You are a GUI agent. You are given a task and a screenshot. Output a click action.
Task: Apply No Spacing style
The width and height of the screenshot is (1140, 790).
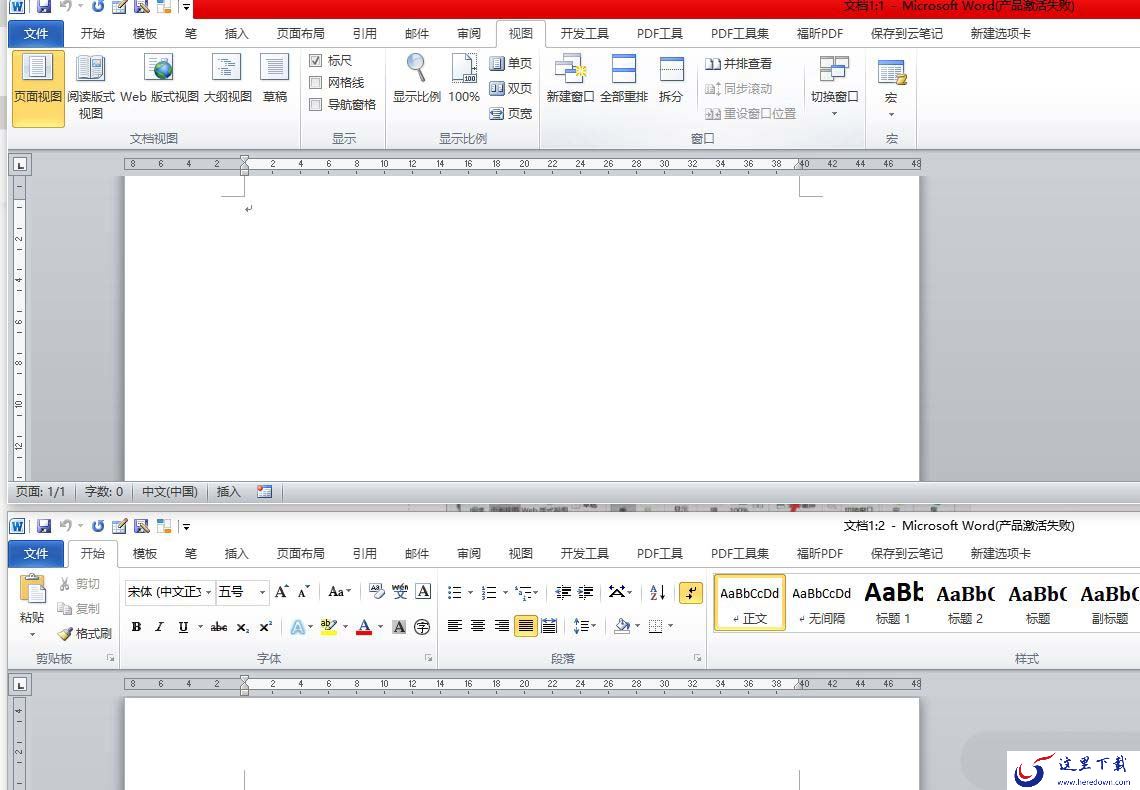coord(822,602)
